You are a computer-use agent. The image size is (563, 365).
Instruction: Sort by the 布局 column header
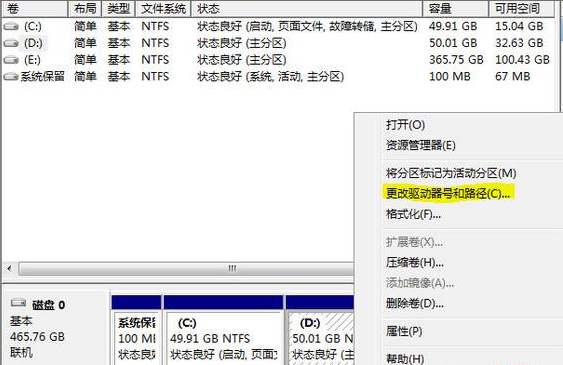pyautogui.click(x=85, y=9)
